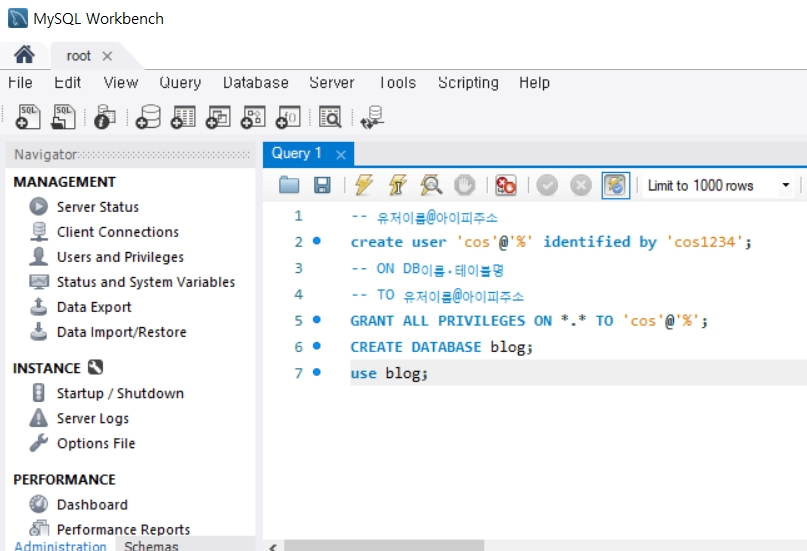Reconnect to DBMS icon
The height and width of the screenshot is (551, 807).
(372, 117)
